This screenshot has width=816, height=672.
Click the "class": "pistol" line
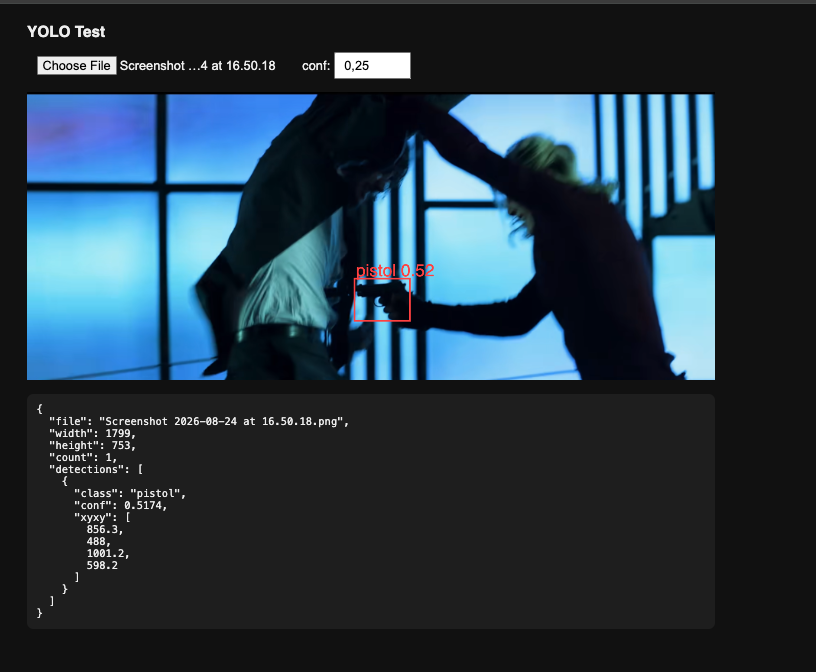130,493
